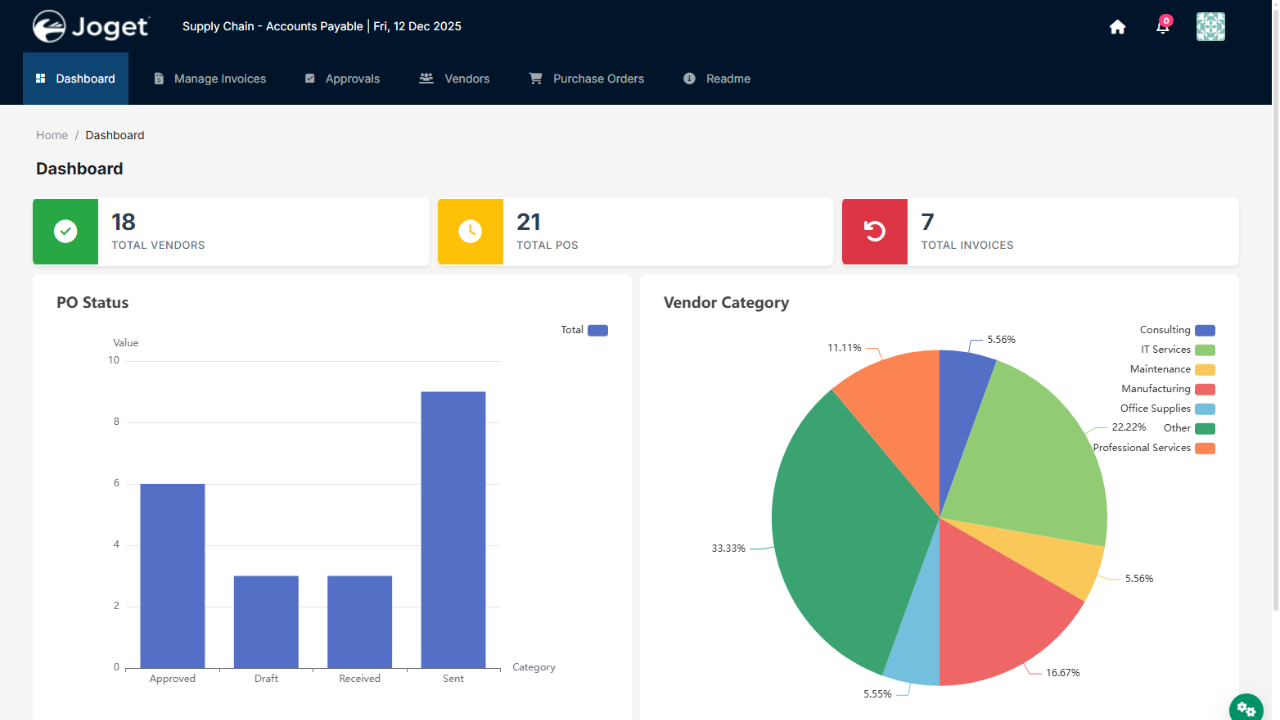The height and width of the screenshot is (720, 1280).
Task: Toggle the Total series legend in PO Status
Action: point(585,330)
